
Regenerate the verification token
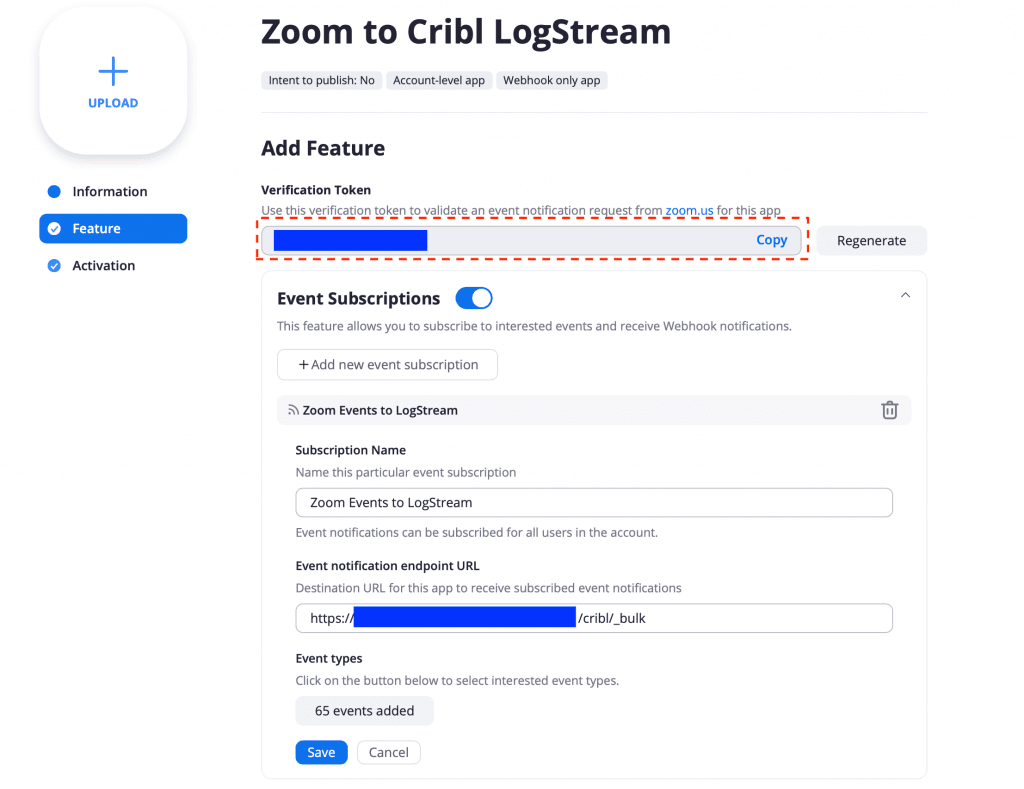pos(871,241)
